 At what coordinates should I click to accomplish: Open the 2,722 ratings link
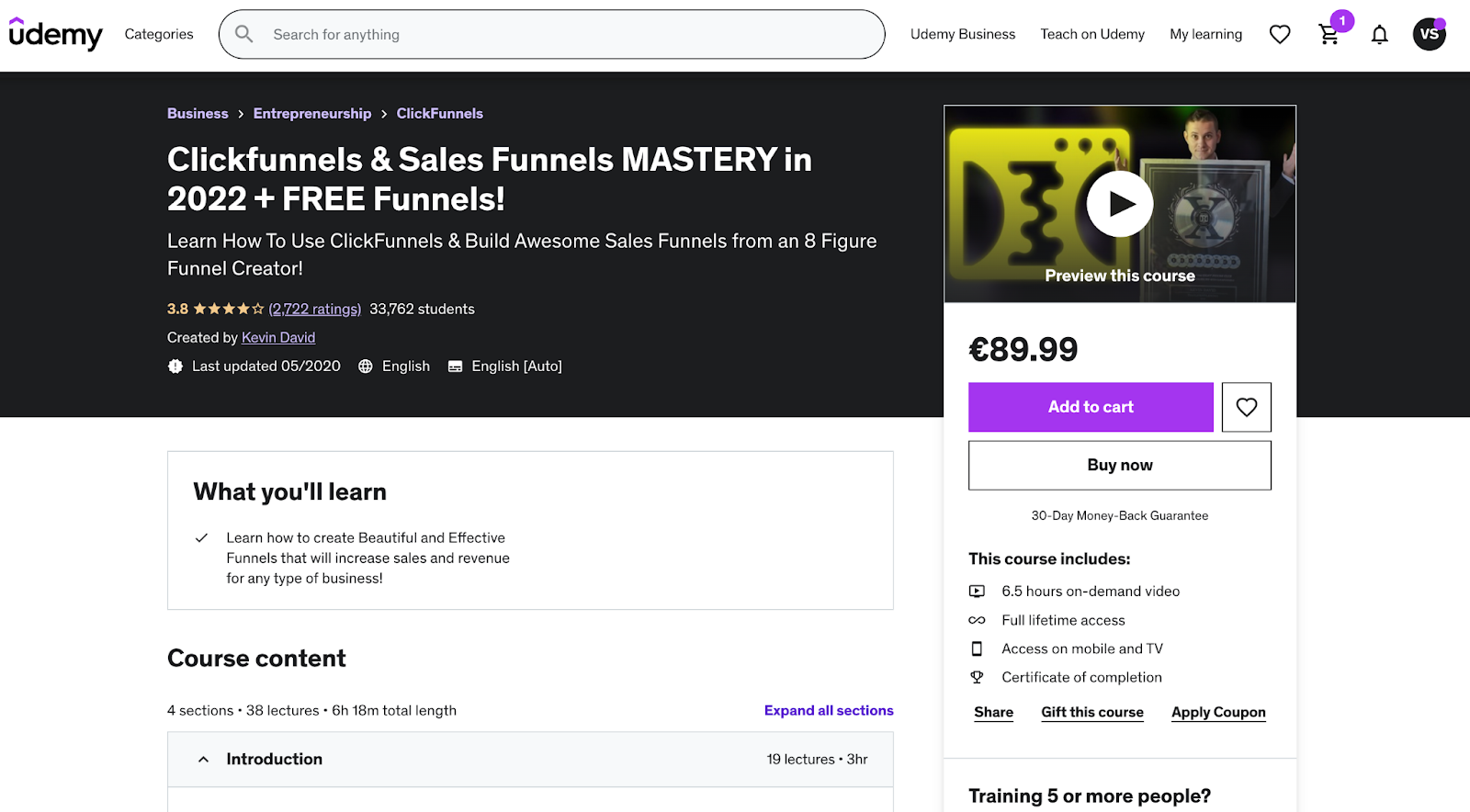pos(315,309)
